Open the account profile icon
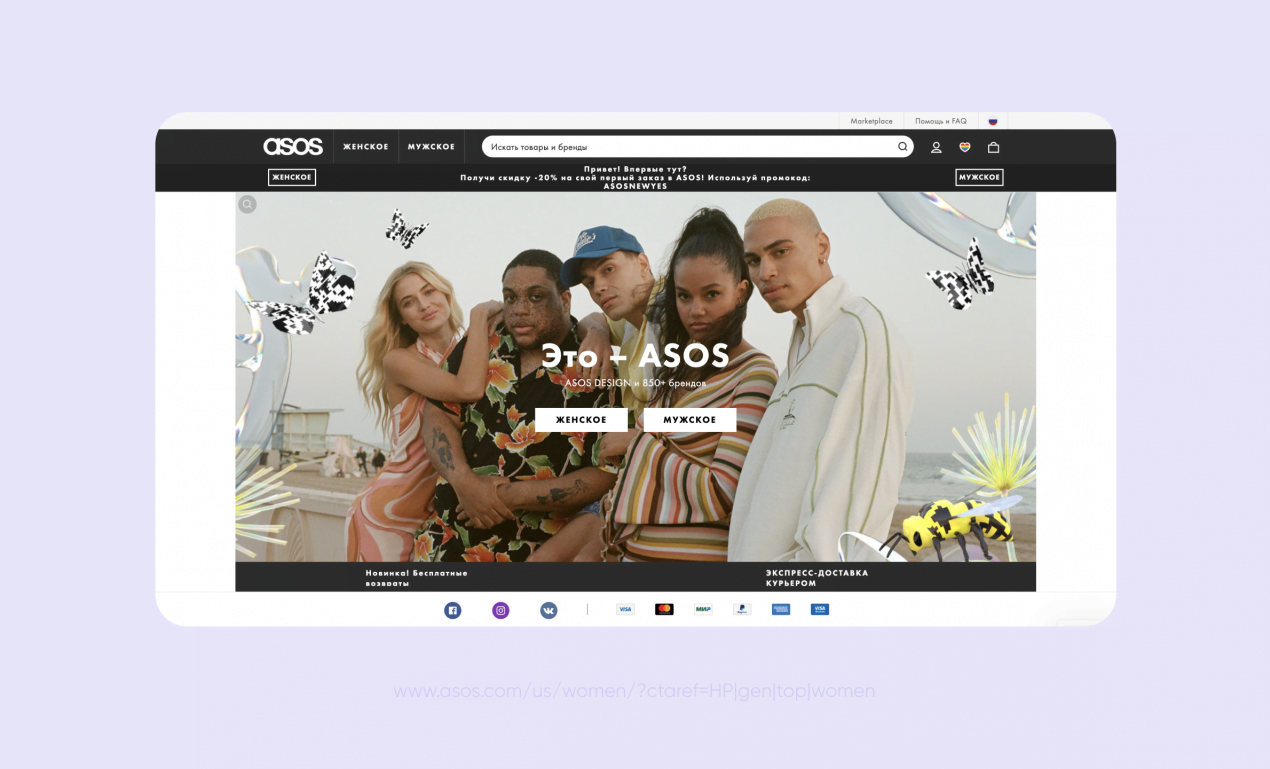 click(936, 147)
